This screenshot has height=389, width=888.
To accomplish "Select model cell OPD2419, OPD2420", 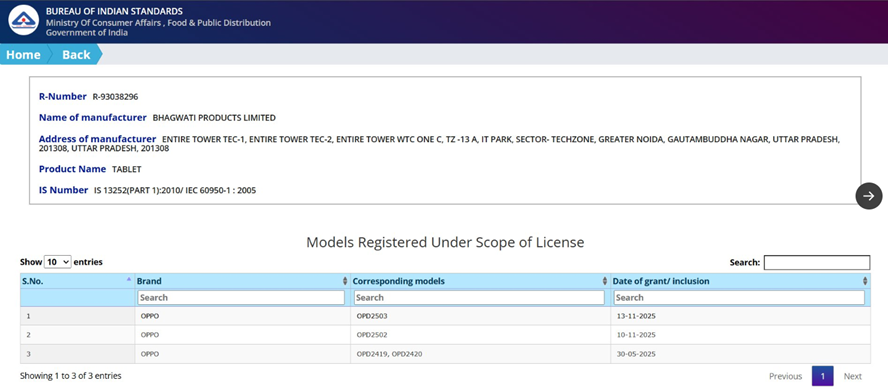I will pyautogui.click(x=389, y=354).
